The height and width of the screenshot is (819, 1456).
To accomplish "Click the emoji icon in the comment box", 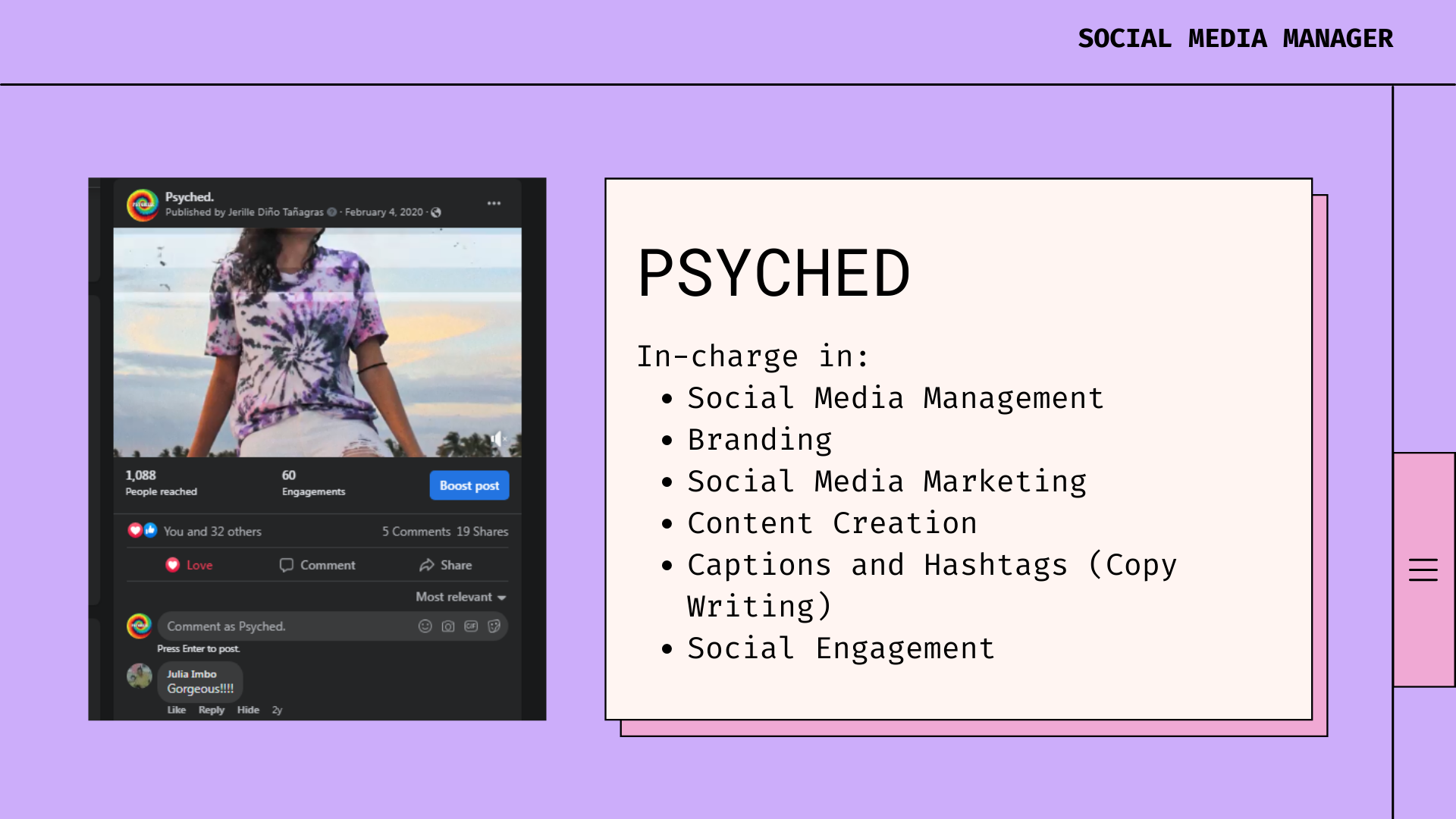I will click(425, 626).
